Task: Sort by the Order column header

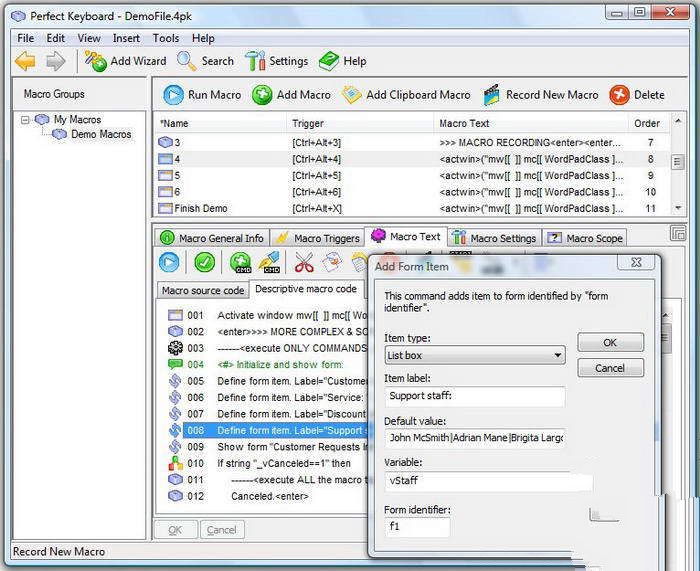Action: pyautogui.click(x=647, y=123)
